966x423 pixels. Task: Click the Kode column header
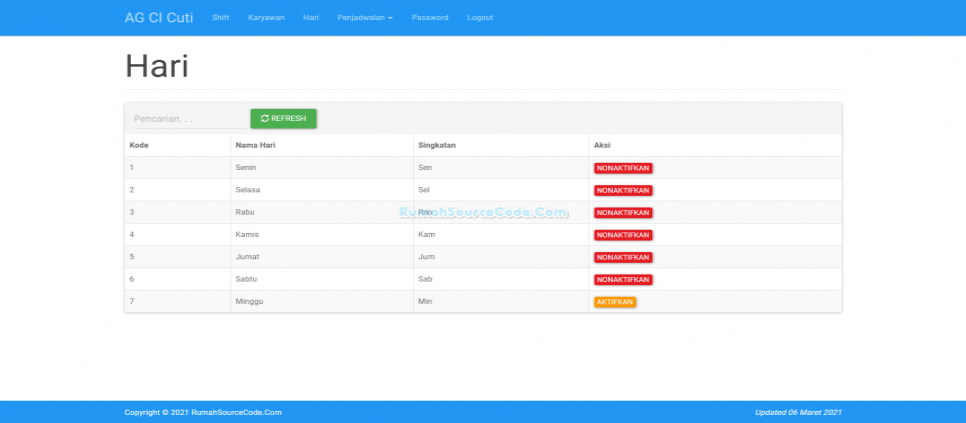(x=139, y=145)
